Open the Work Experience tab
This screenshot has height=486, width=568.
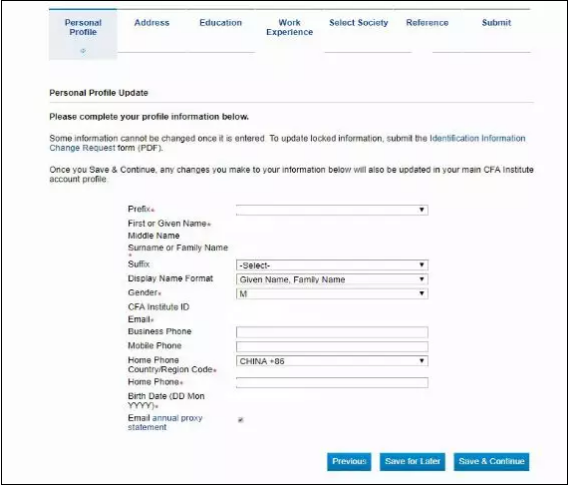pyautogui.click(x=289, y=27)
